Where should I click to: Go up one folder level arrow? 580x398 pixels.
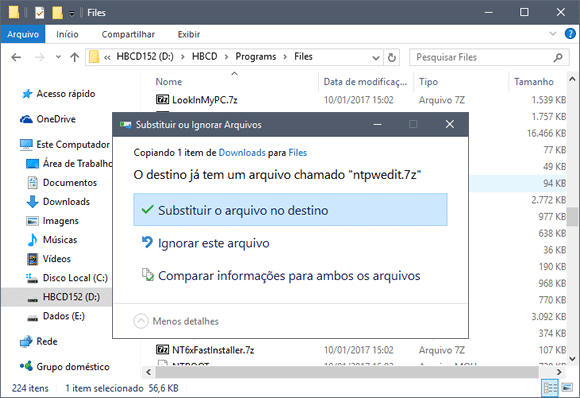pyautogui.click(x=75, y=57)
